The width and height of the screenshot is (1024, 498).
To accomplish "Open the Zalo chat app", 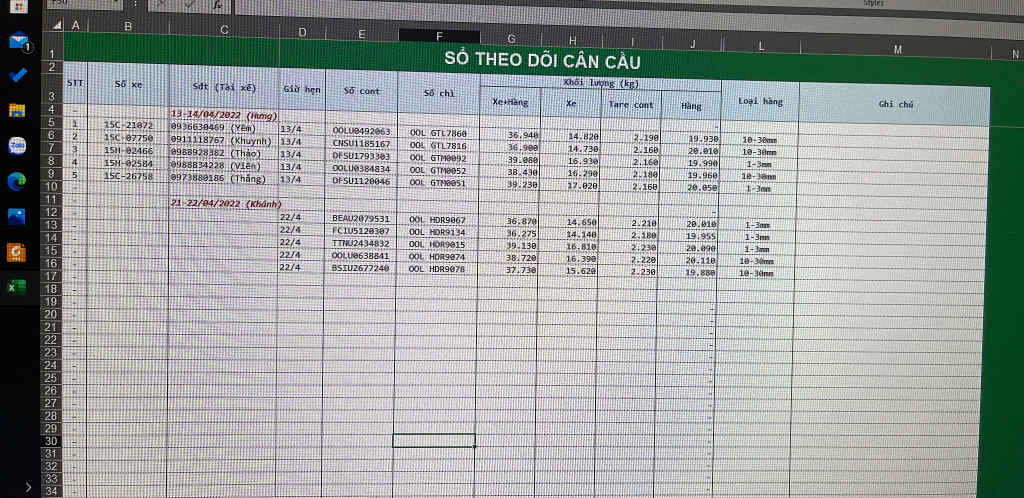I will pyautogui.click(x=17, y=145).
